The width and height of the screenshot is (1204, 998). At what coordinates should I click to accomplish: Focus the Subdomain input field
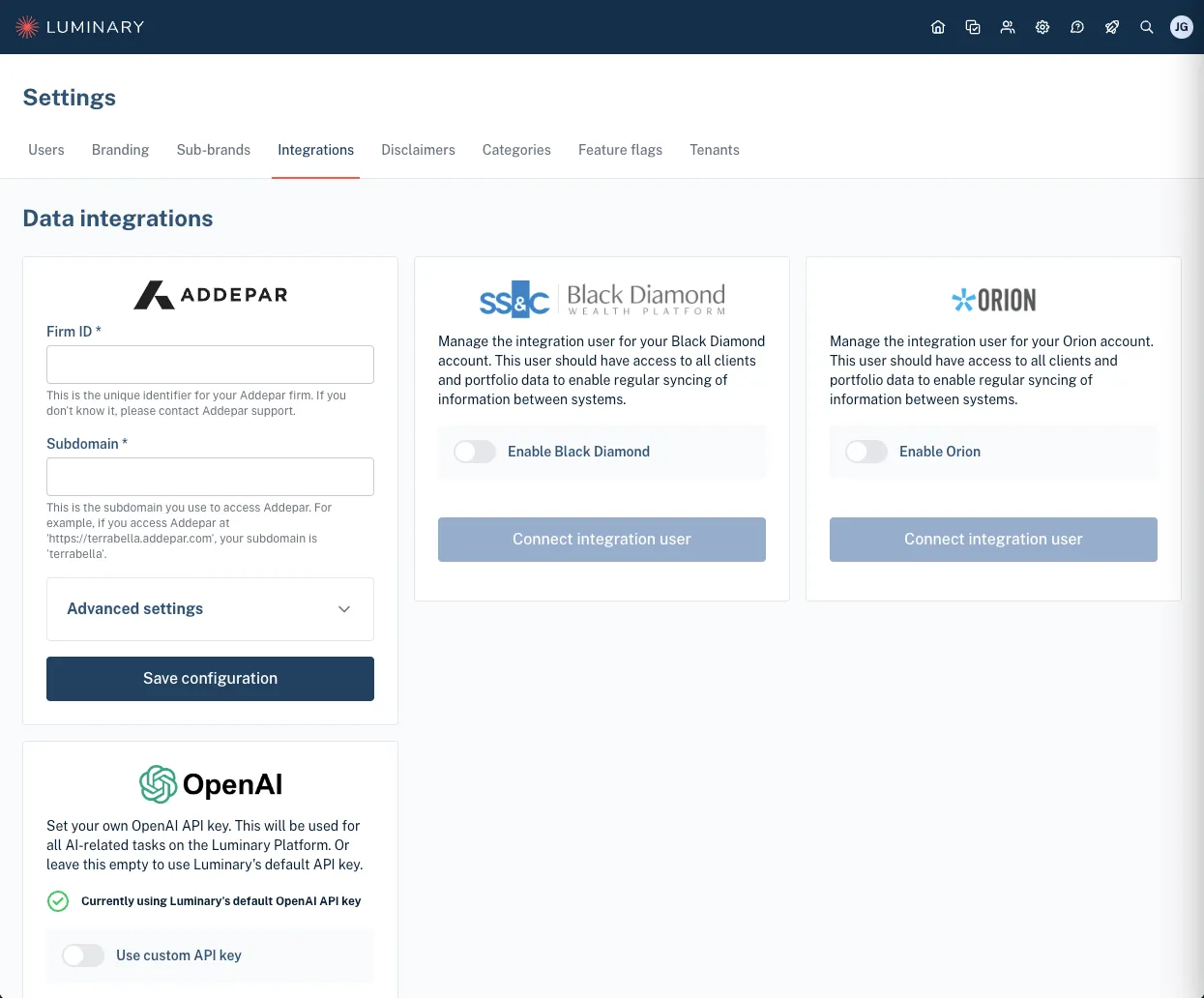pyautogui.click(x=210, y=477)
